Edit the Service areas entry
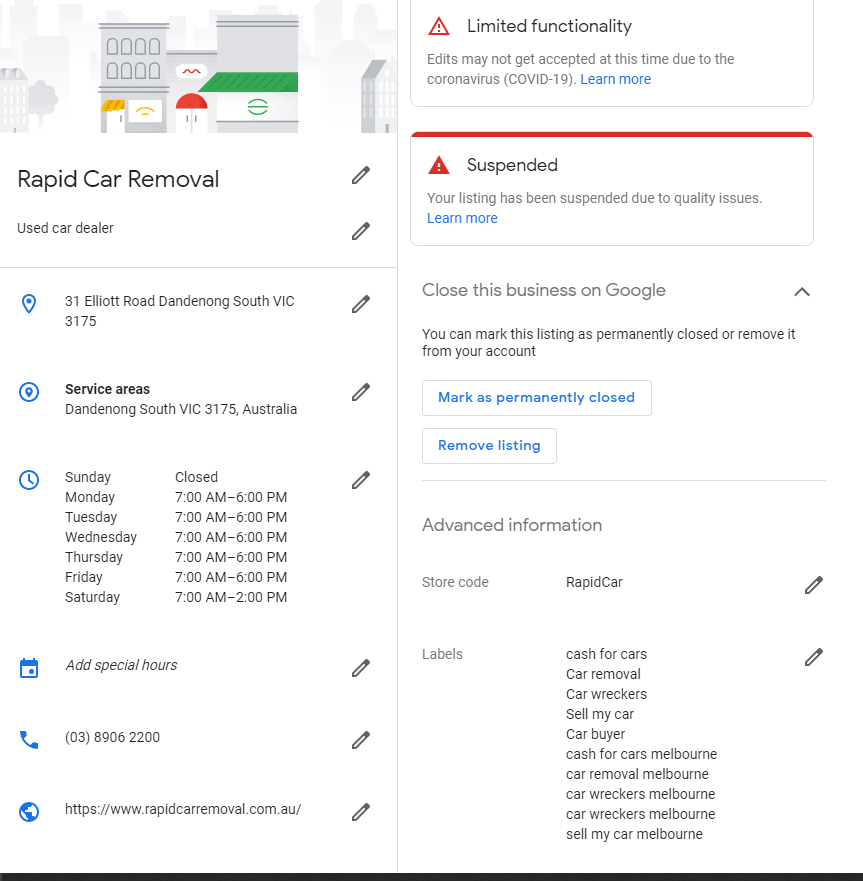Viewport: 863px width, 881px height. 361,392
